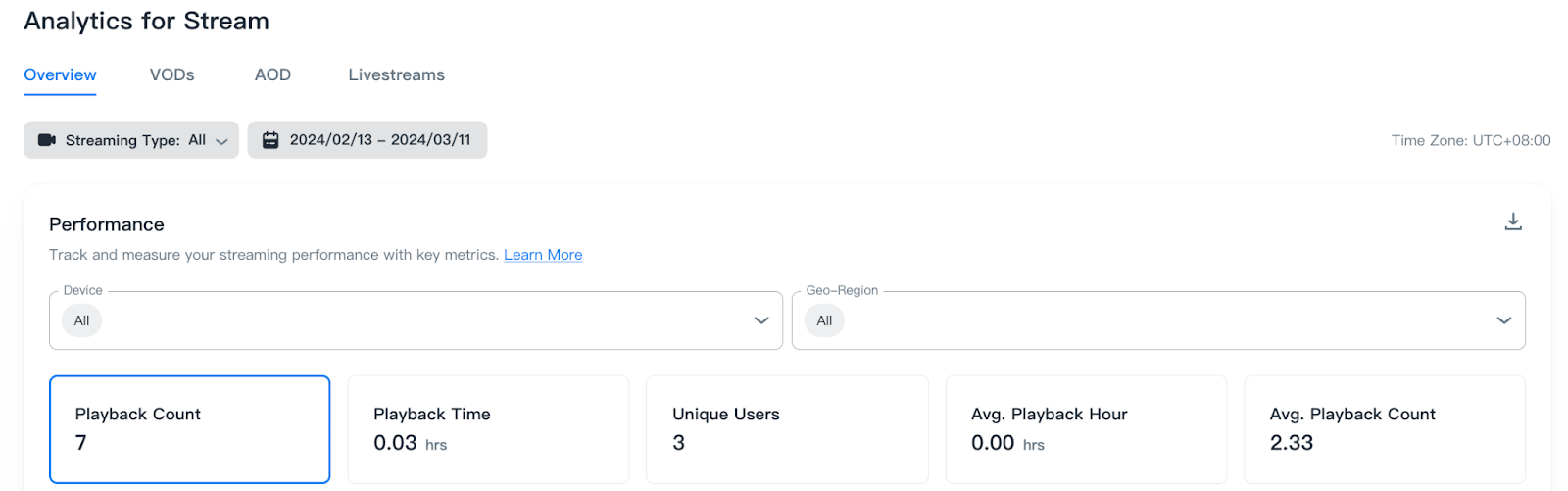Select the Playback Count metric card
The image size is (1568, 491).
[189, 429]
